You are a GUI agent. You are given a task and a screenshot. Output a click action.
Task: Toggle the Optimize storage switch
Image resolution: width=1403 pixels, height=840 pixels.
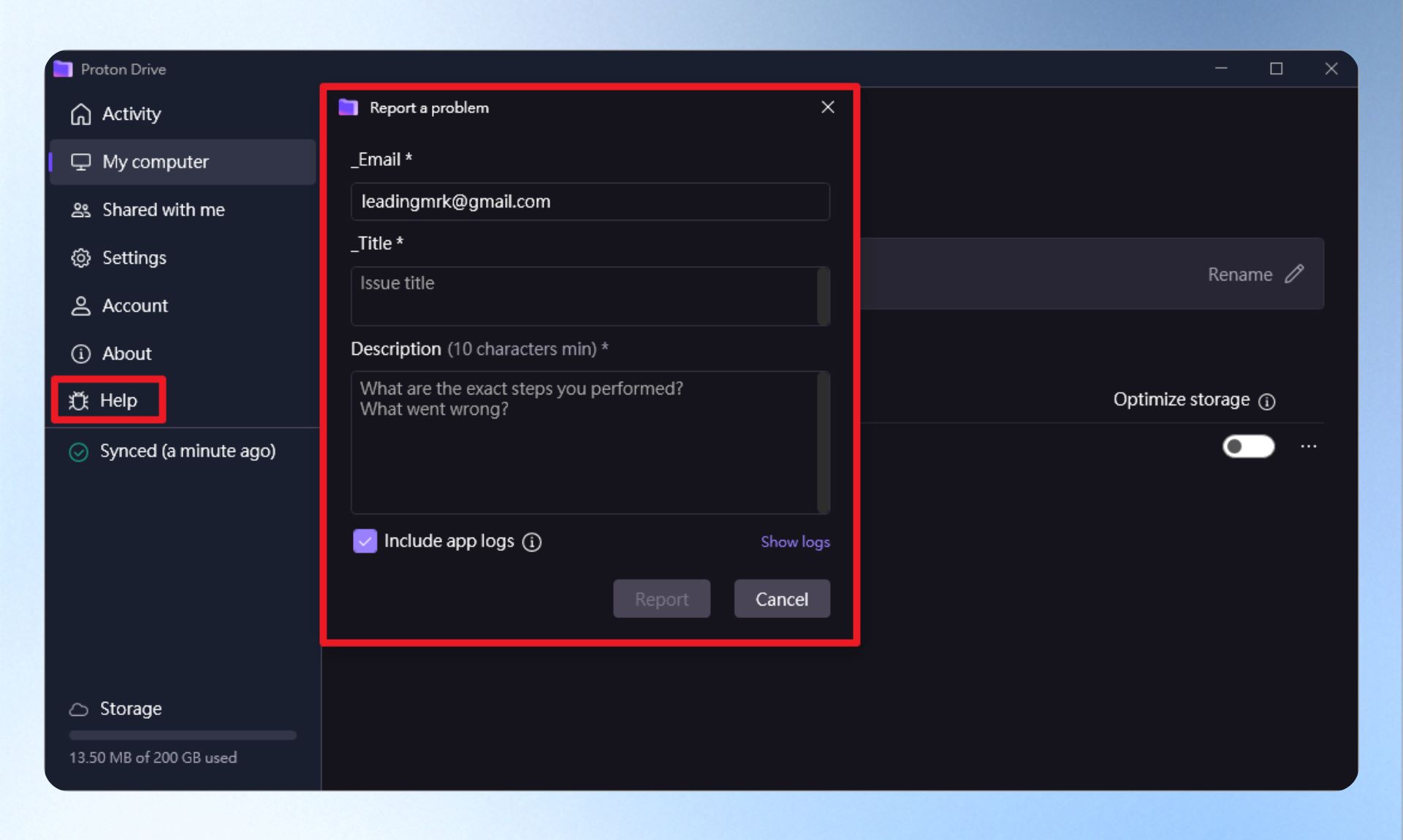(x=1248, y=446)
